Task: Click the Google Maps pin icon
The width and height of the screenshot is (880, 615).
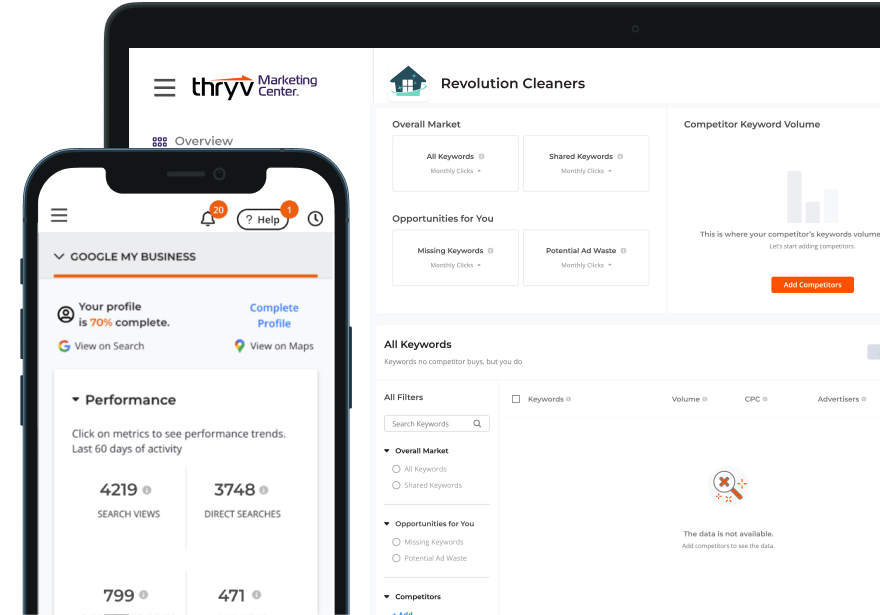Action: 240,346
